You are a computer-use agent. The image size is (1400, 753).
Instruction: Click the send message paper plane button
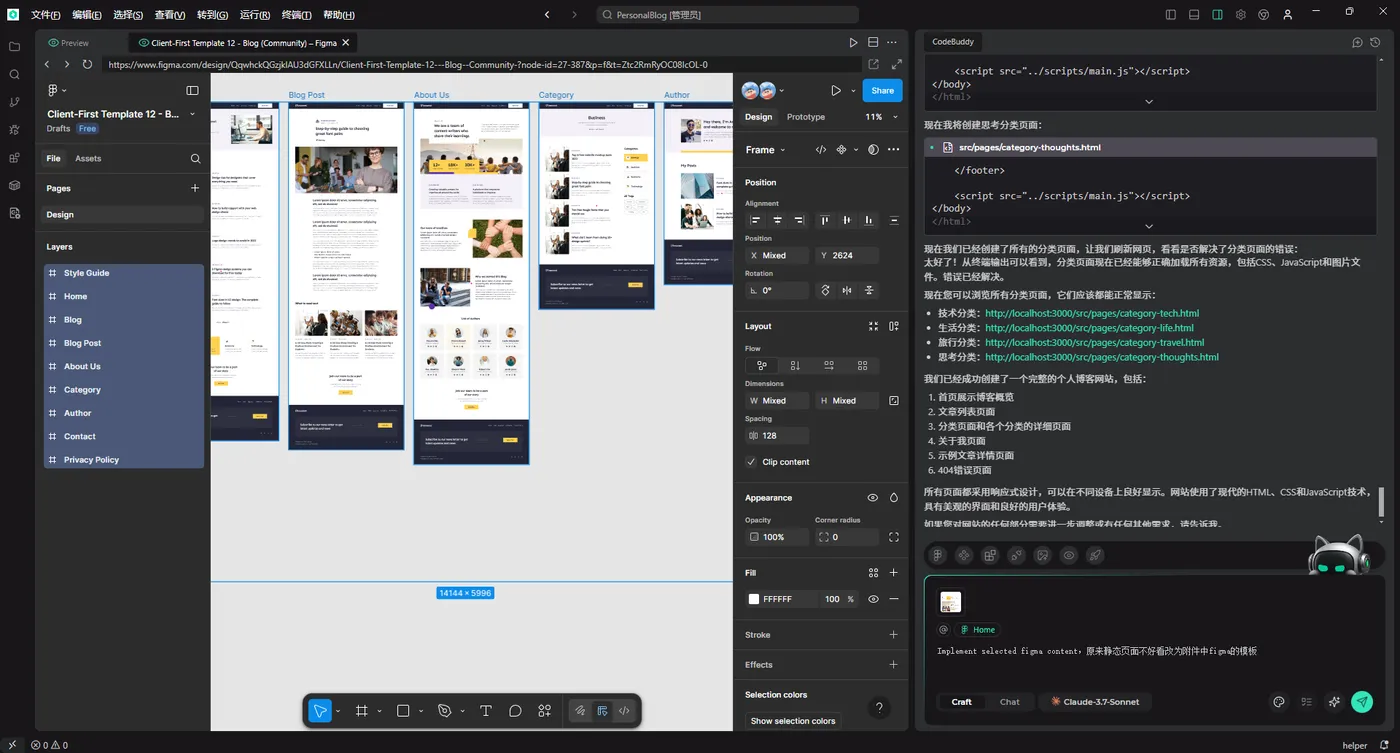click(1361, 702)
